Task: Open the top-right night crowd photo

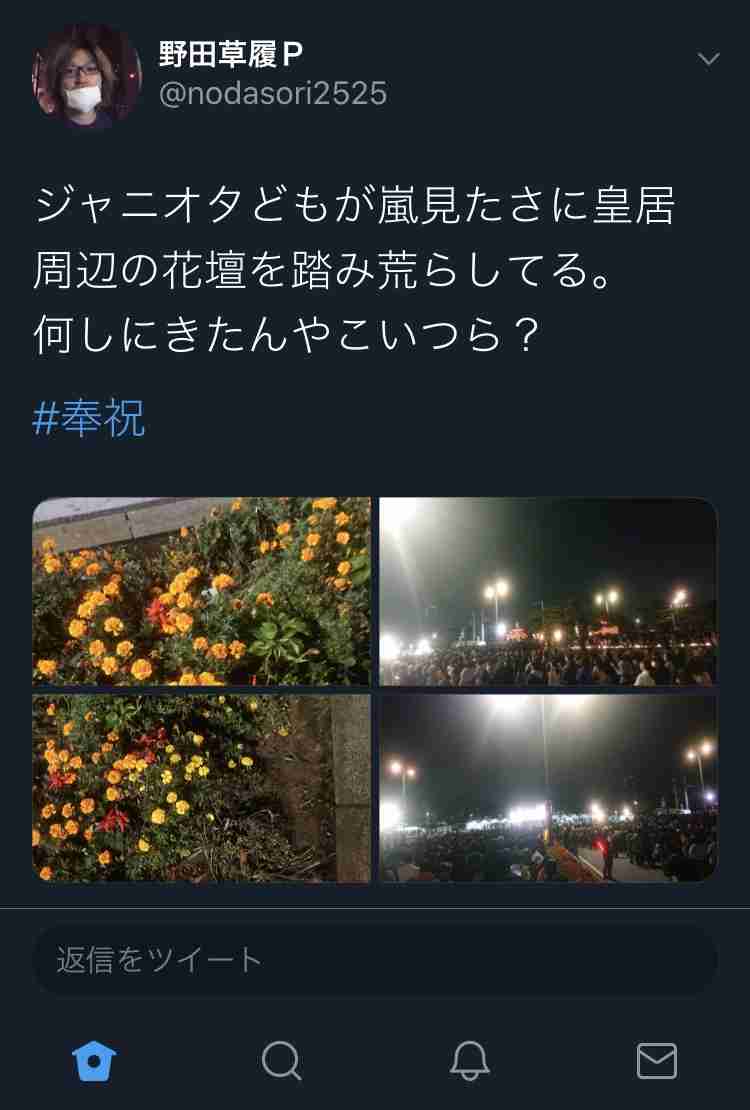Action: point(548,591)
